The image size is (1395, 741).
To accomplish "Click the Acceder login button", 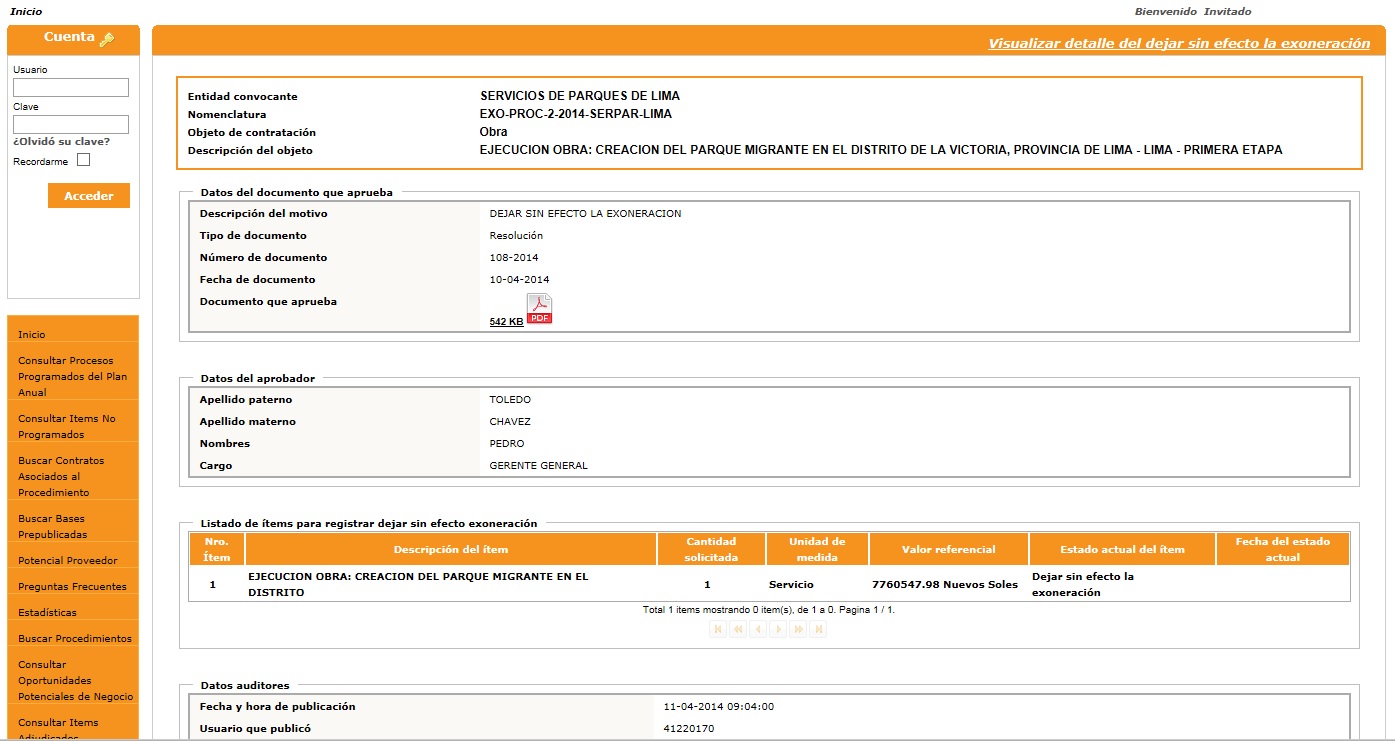I will tap(89, 196).
